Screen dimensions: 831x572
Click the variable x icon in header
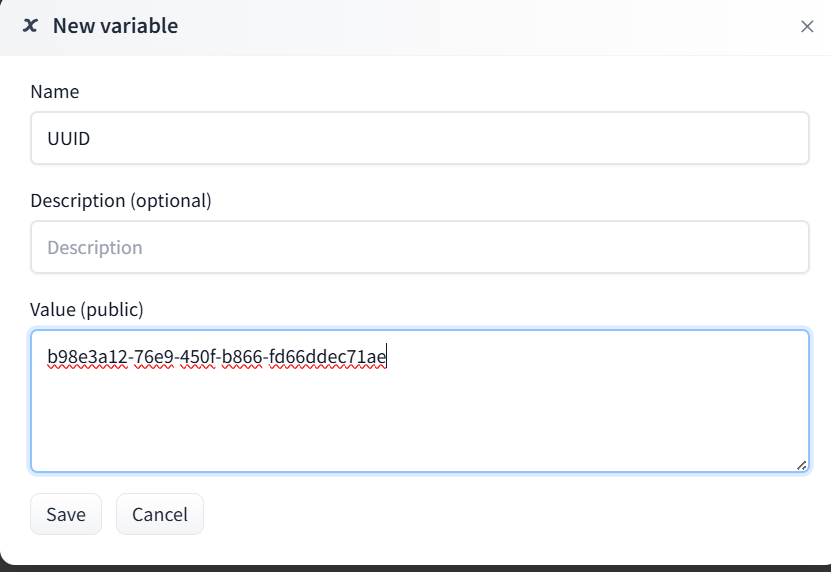click(x=31, y=26)
